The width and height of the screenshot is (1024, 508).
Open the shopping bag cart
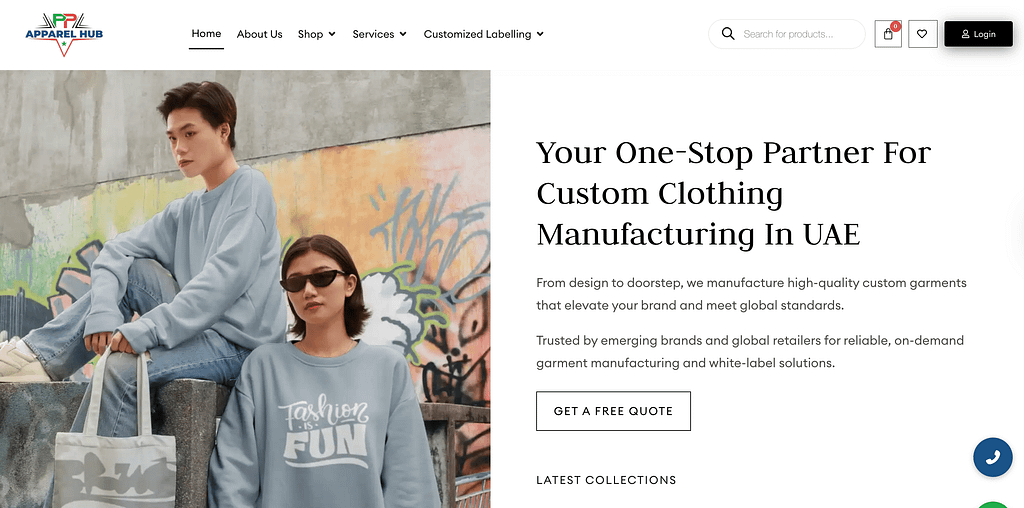coord(887,35)
